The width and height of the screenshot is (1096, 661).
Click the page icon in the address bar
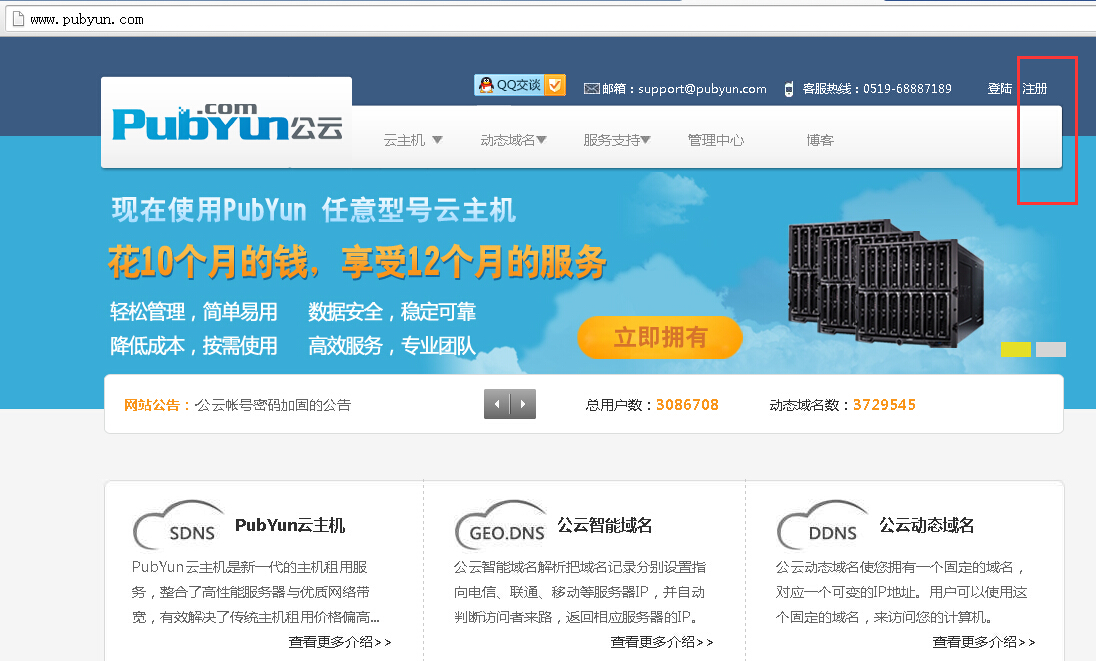point(18,19)
